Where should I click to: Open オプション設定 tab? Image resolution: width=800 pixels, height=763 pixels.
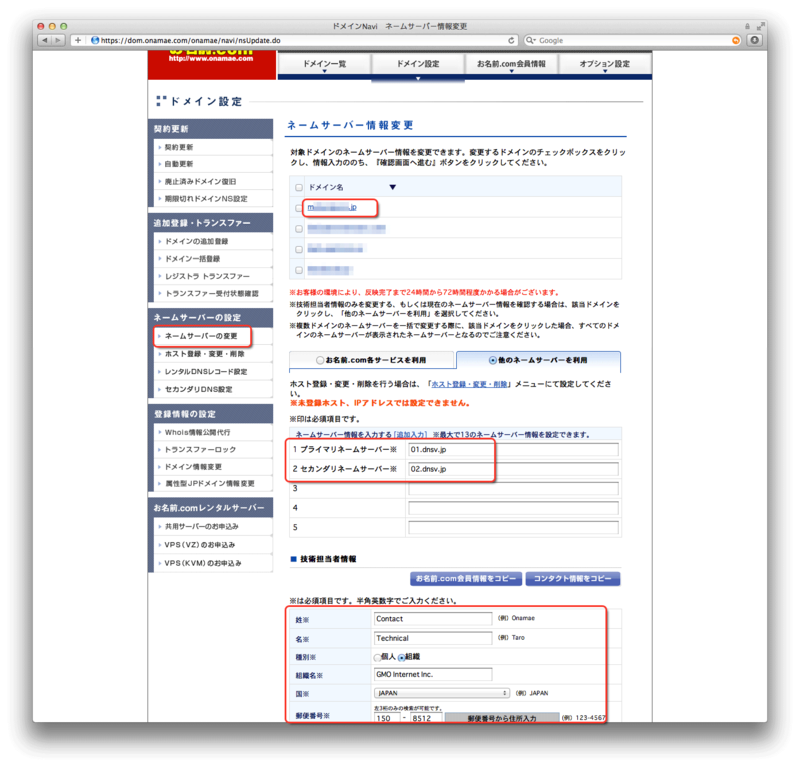point(605,65)
